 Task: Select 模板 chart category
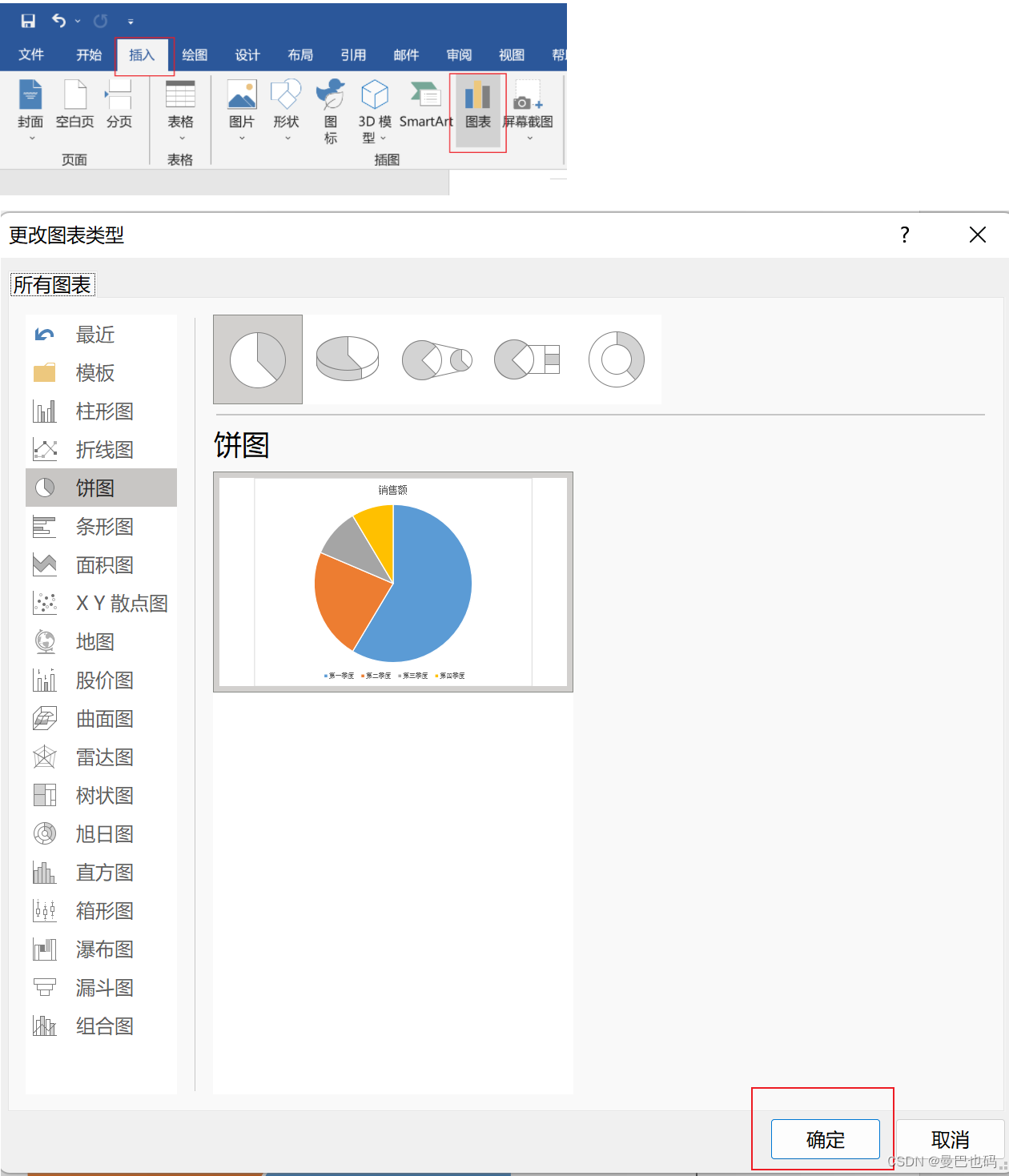pyautogui.click(x=102, y=372)
